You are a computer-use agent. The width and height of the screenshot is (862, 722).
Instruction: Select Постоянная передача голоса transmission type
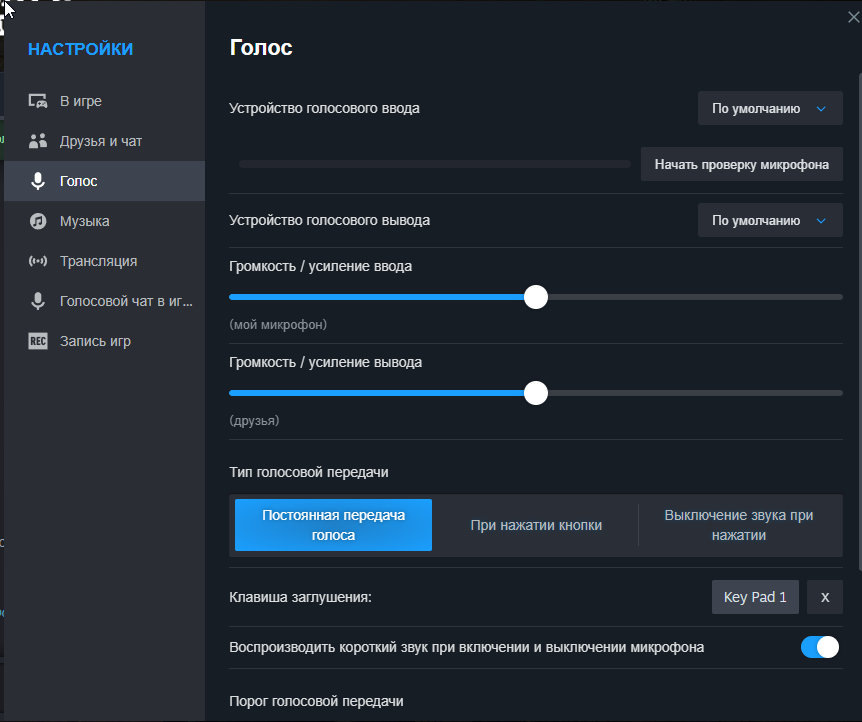pos(333,525)
